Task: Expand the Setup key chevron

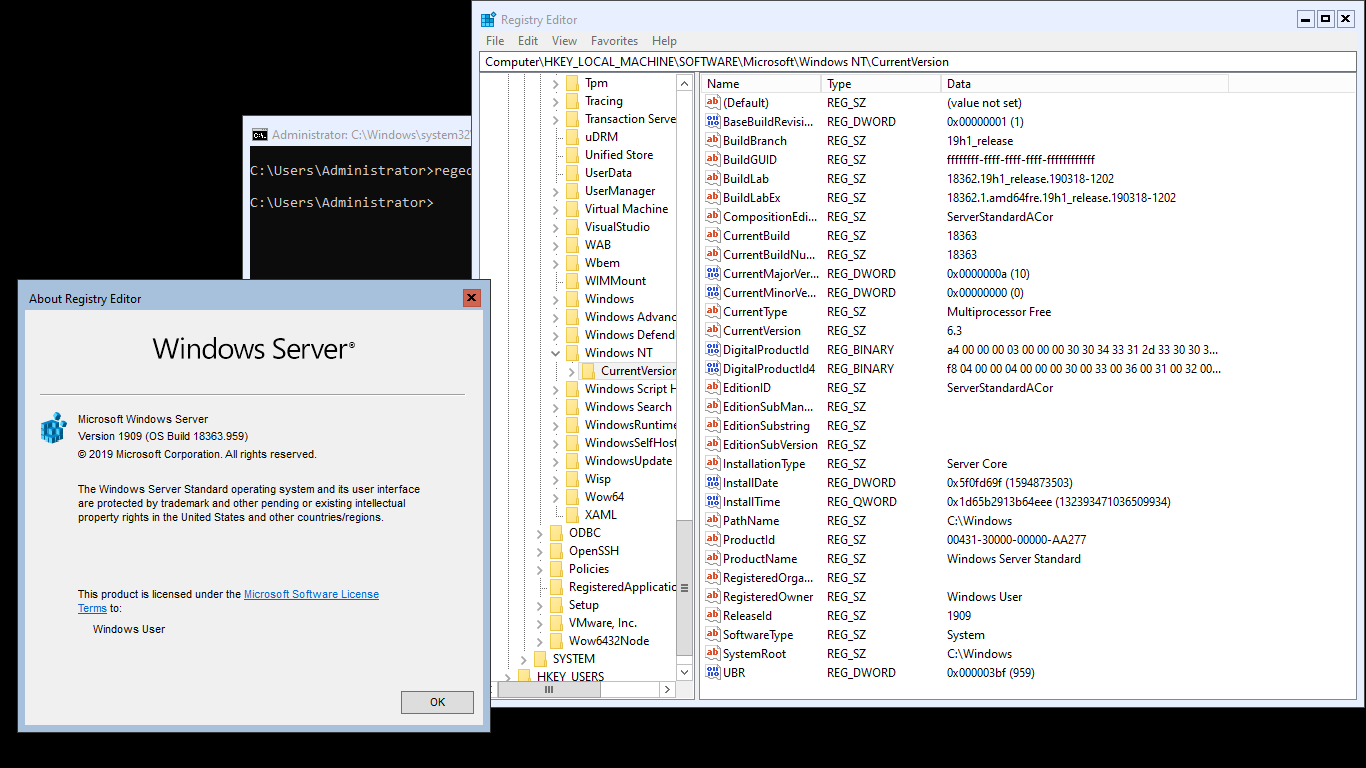Action: pyautogui.click(x=540, y=605)
